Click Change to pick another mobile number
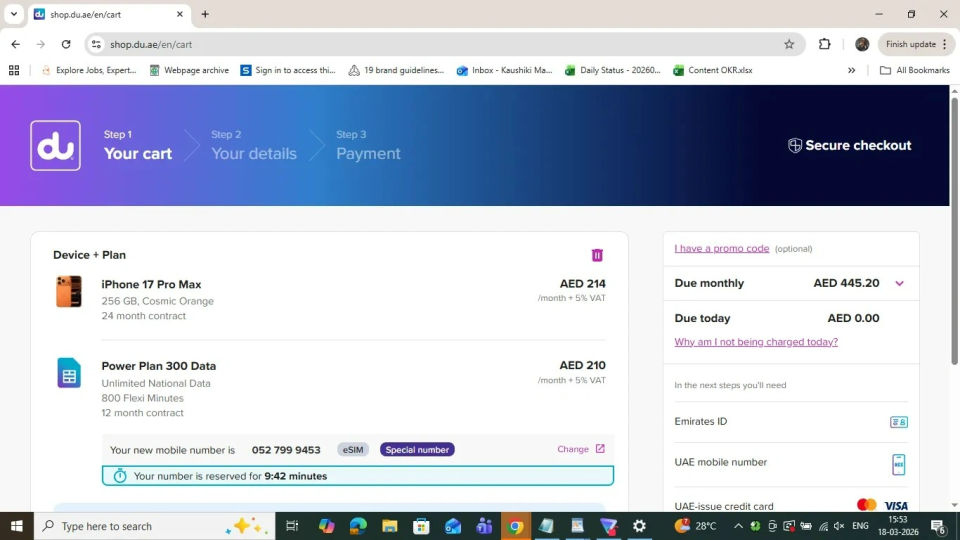960x540 pixels. coord(580,449)
